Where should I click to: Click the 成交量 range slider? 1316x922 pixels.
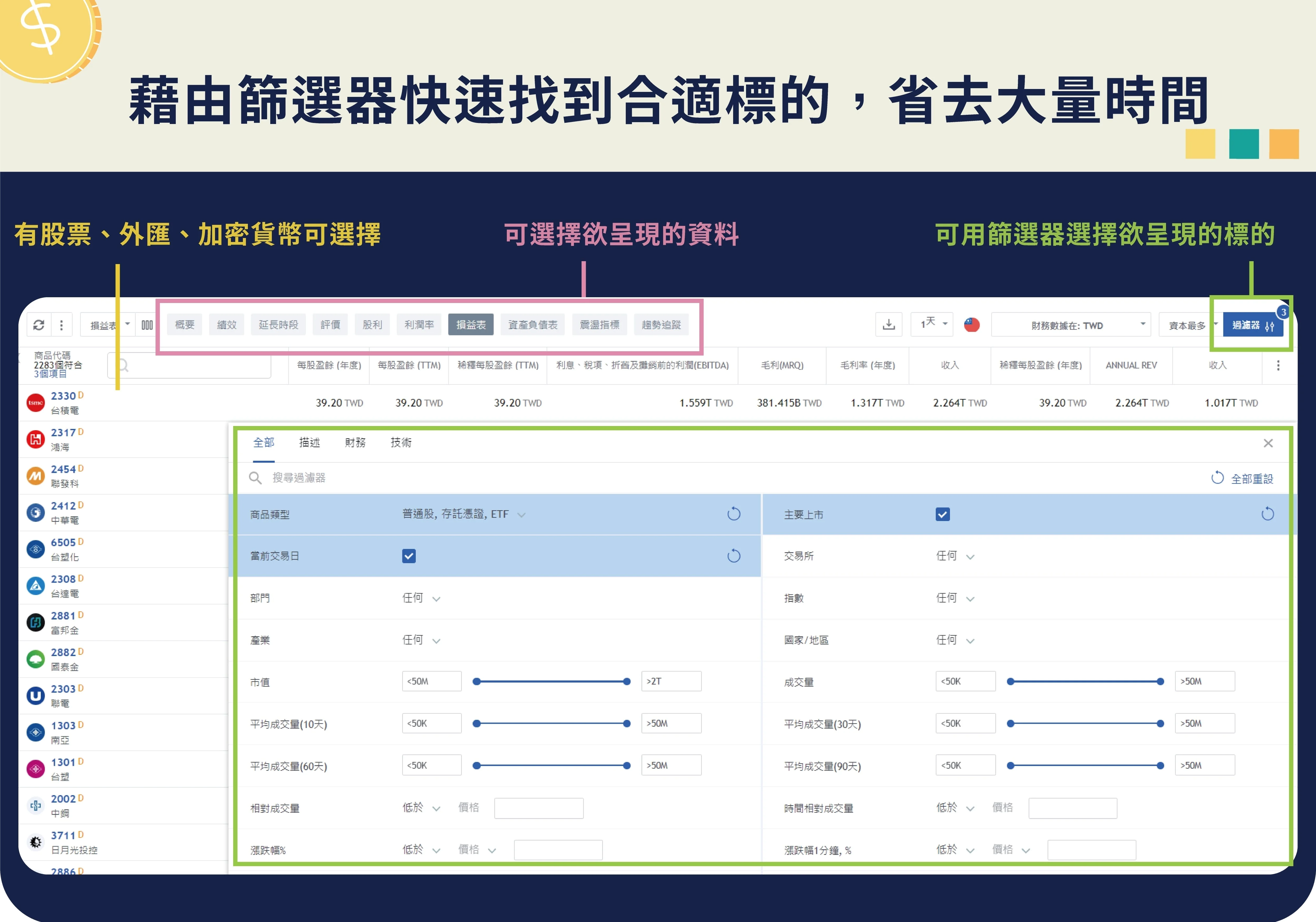(x=1085, y=682)
